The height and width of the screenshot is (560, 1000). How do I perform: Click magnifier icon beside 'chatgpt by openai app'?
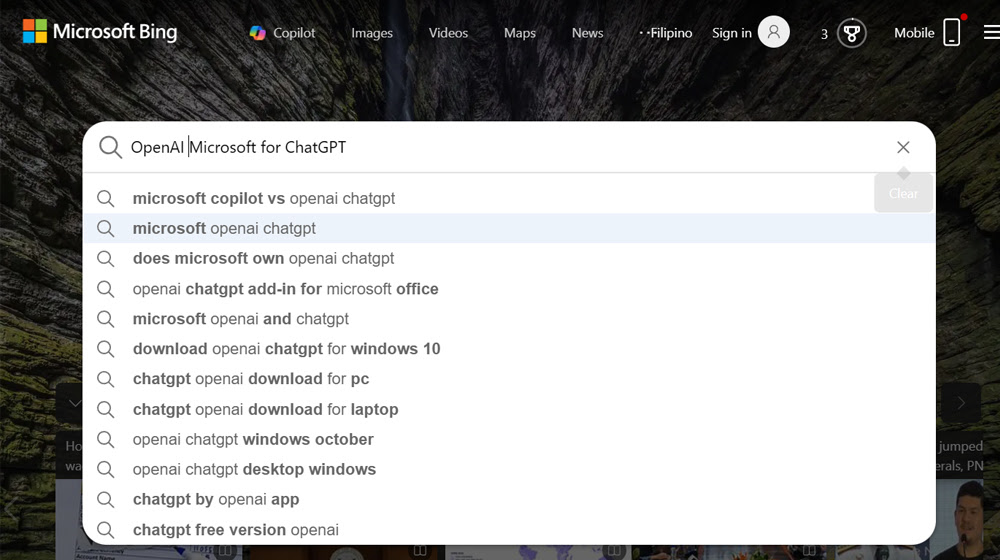click(106, 499)
